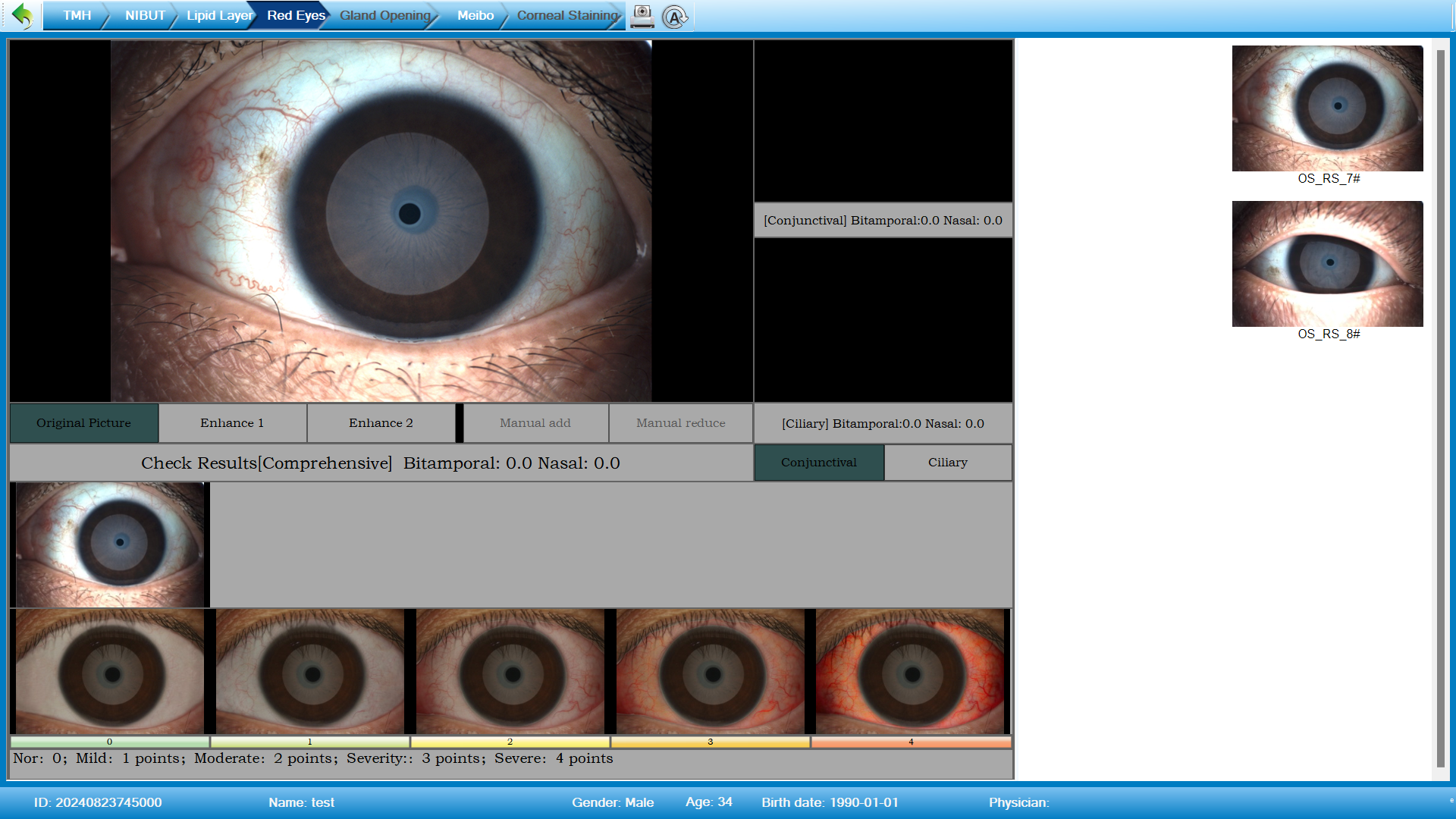This screenshot has height=819, width=1456.
Task: Click the green back navigation arrow
Action: click(22, 15)
